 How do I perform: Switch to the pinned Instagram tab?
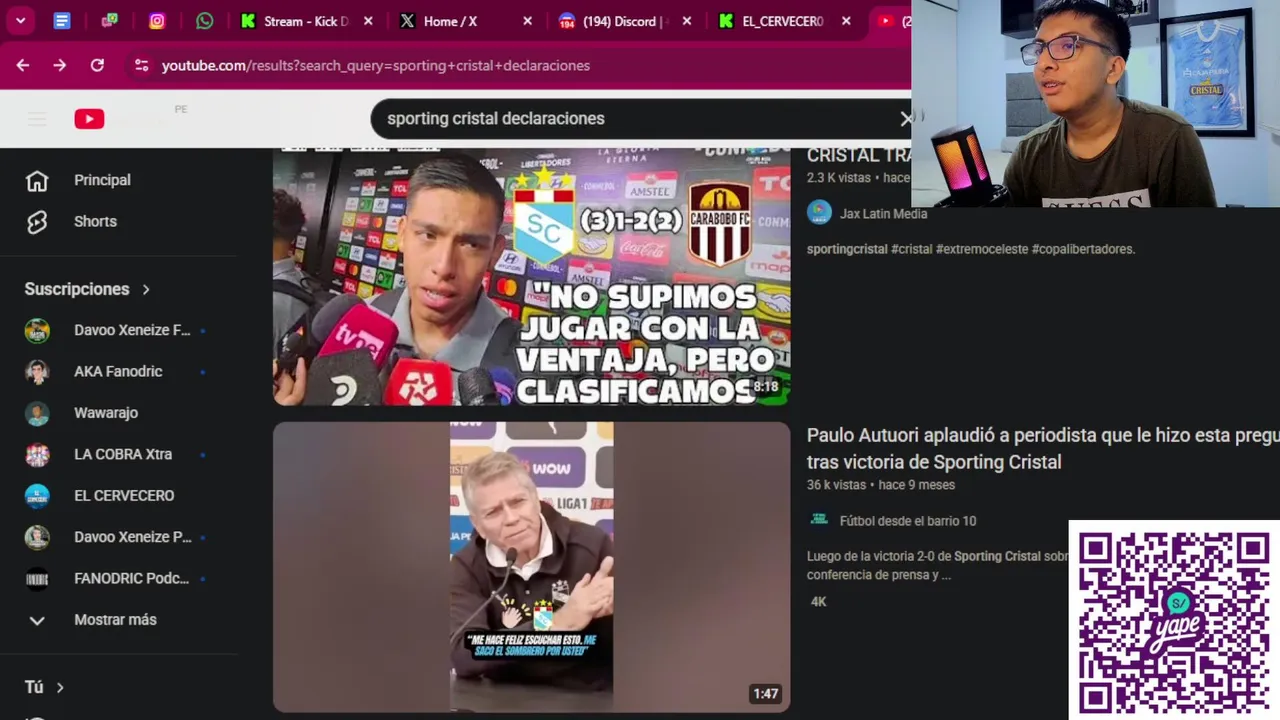(x=157, y=21)
